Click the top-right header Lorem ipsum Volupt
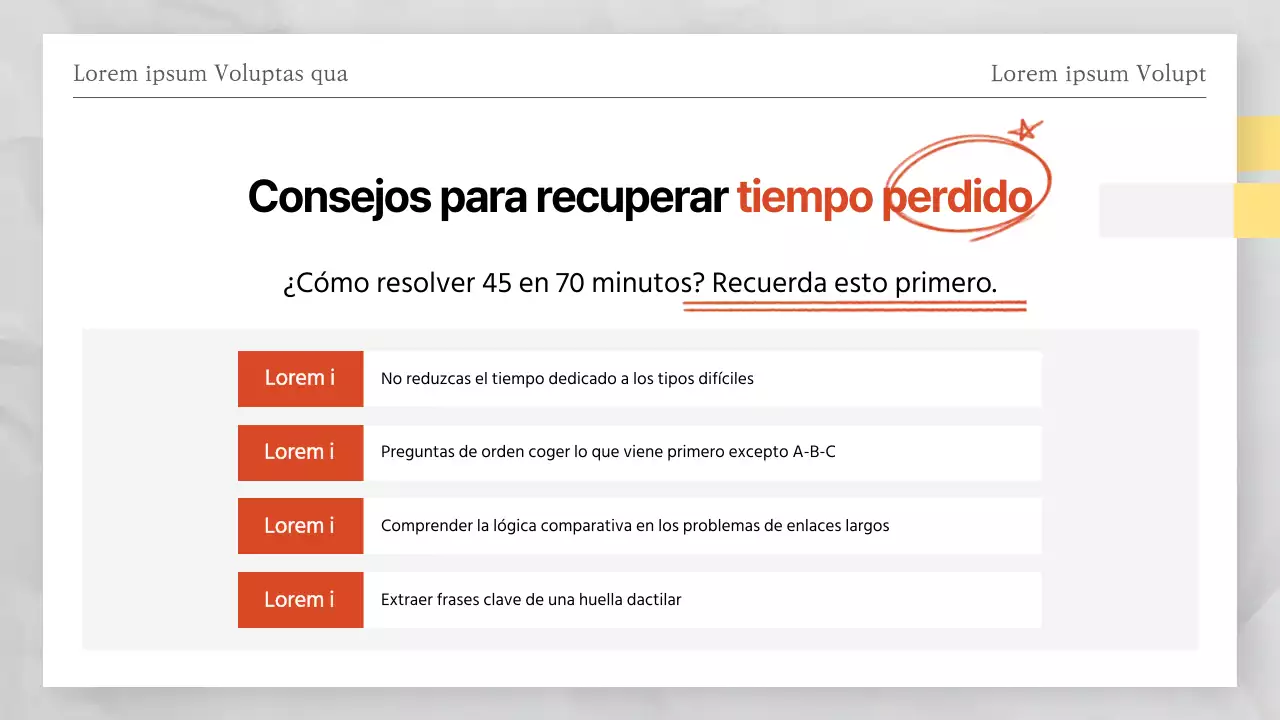 [x=1098, y=73]
